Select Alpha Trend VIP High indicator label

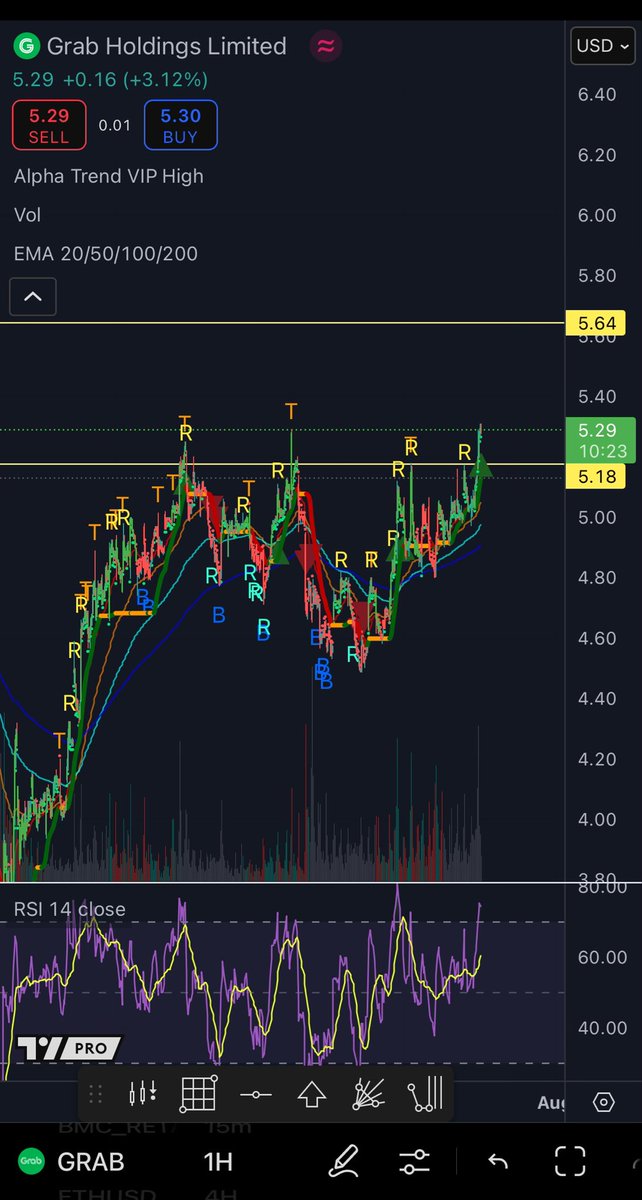[x=109, y=176]
